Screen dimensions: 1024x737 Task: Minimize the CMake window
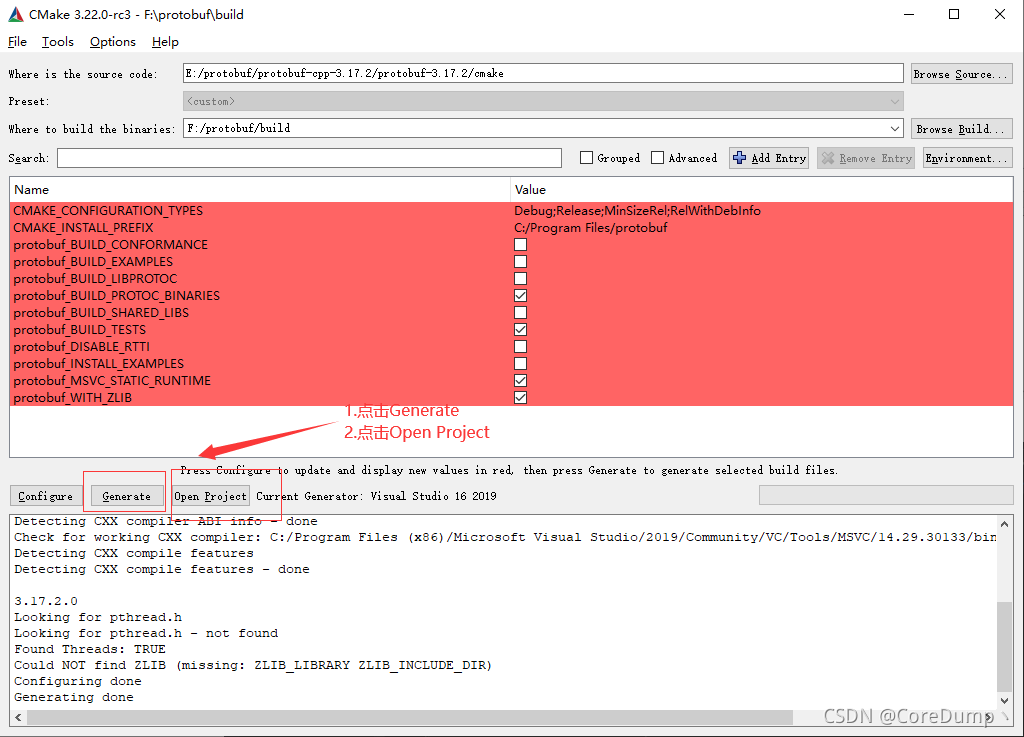(909, 14)
